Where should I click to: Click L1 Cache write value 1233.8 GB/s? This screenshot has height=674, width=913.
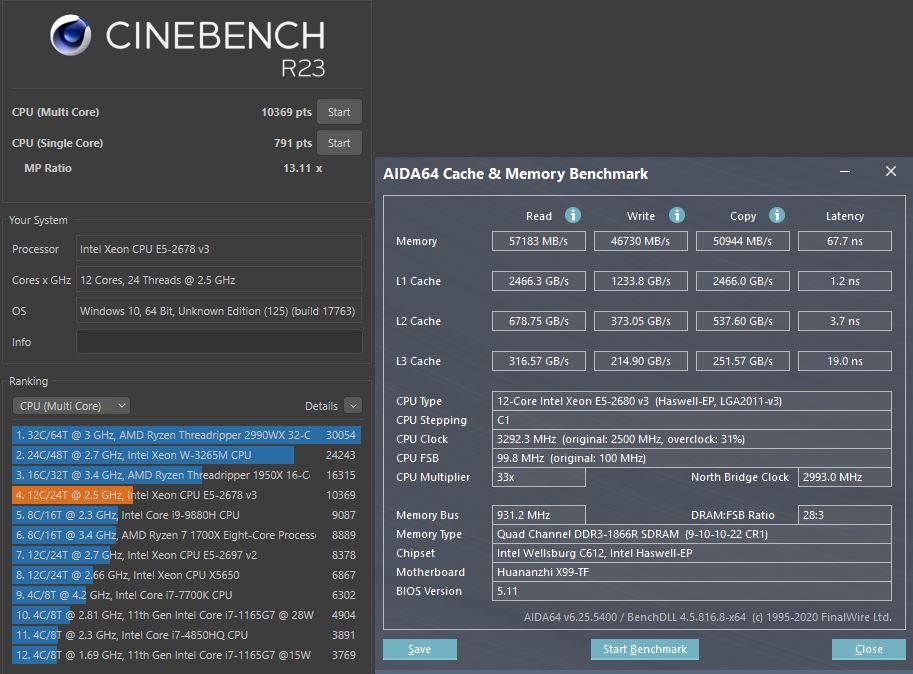(640, 281)
